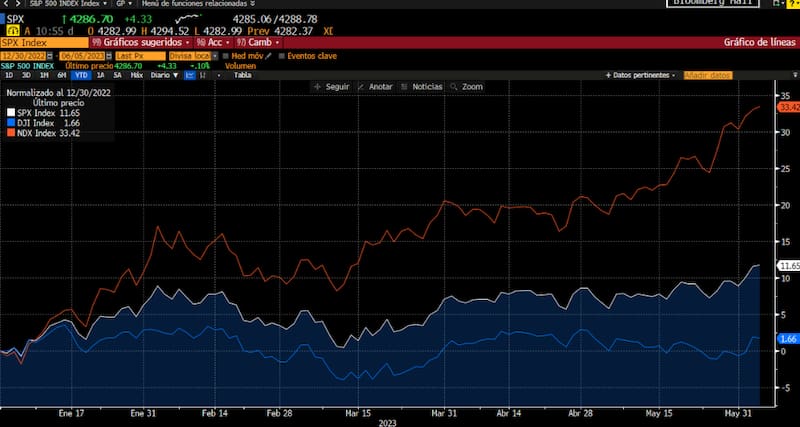Select the YTD time range tab
800x427 pixels.
pos(80,75)
